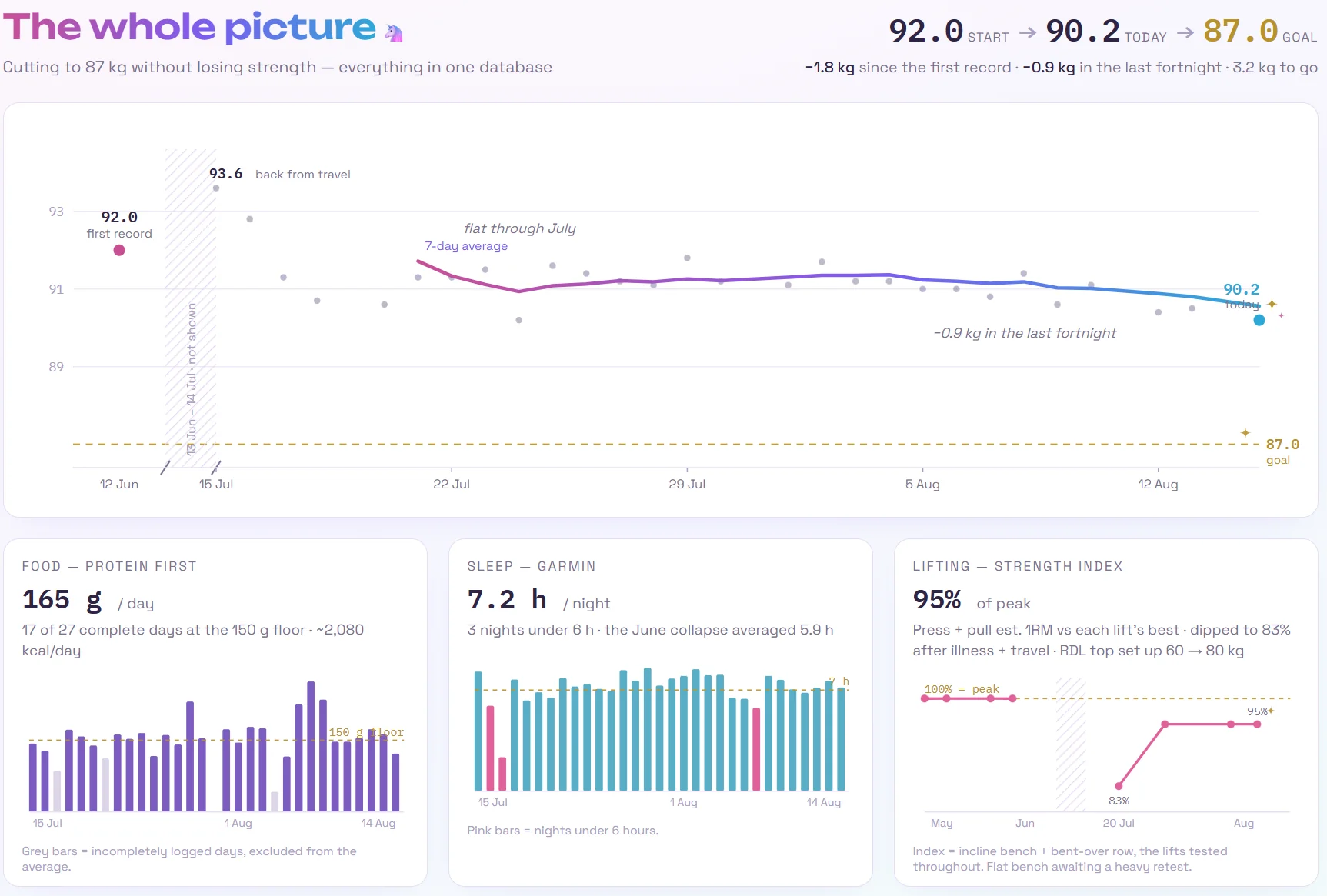Click the 'Press + pull est. 1RM' description
This screenshot has width=1327, height=896.
pyautogui.click(x=1102, y=640)
